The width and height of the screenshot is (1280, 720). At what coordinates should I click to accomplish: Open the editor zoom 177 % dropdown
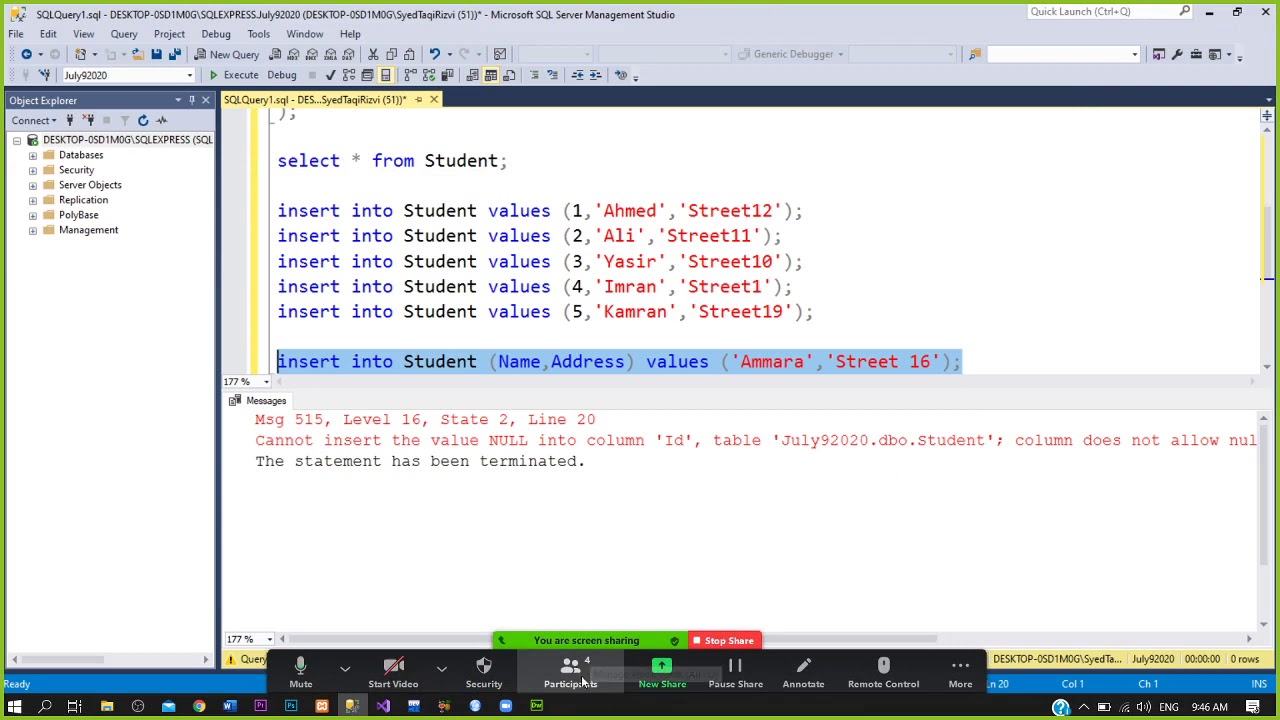(266, 382)
